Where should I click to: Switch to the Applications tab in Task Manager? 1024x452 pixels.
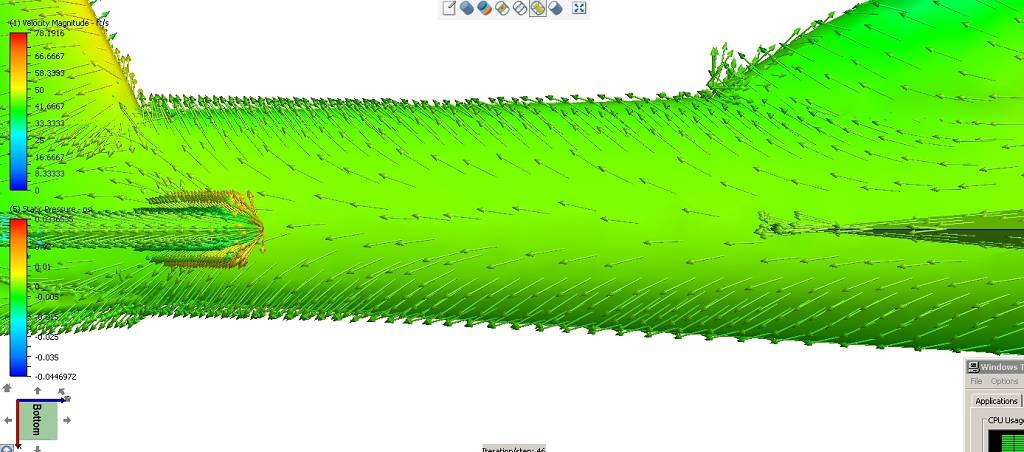point(996,401)
